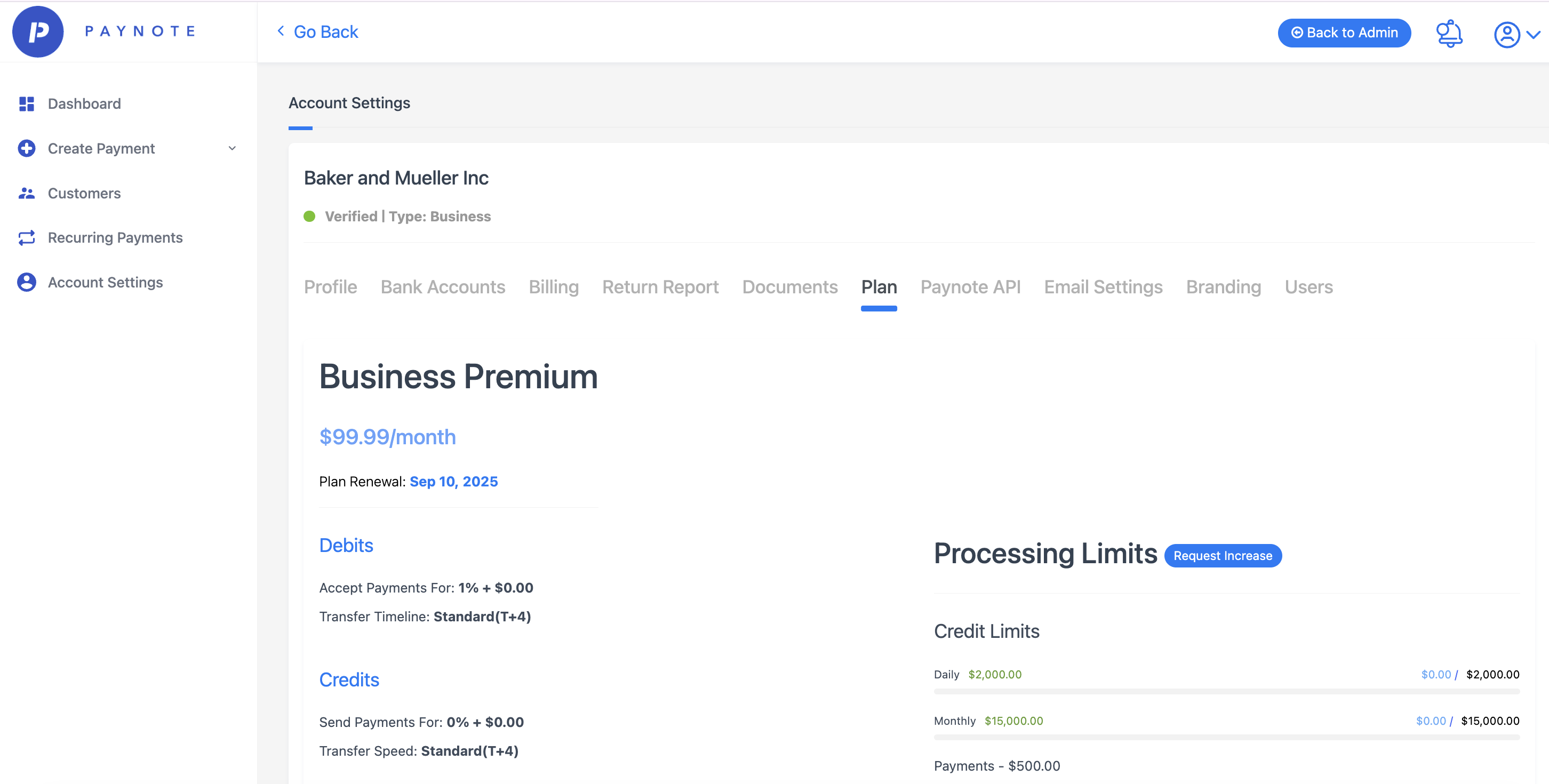Screen dimensions: 1549x784
Task: Click Transfer Timeline Standard(T+4) text
Action: point(425,617)
